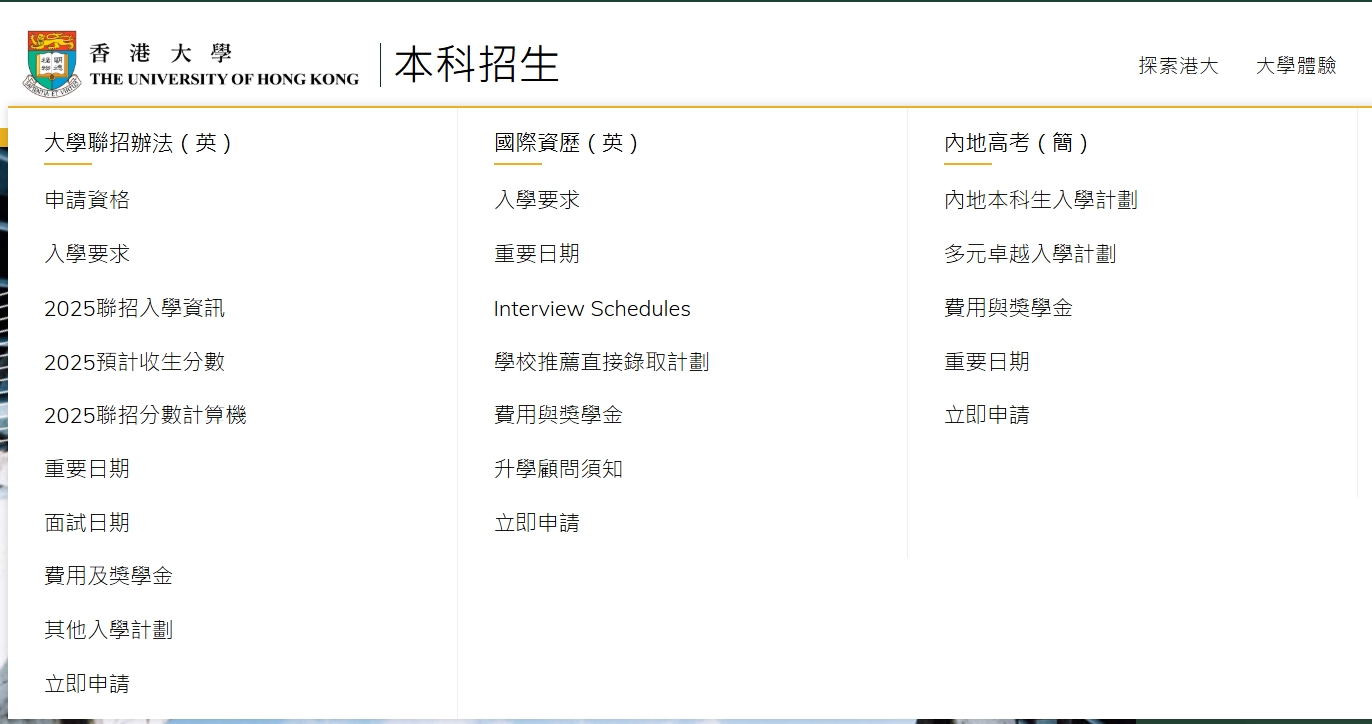Open 內地本科生入學計劃 page
The image size is (1372, 724).
pos(1040,199)
